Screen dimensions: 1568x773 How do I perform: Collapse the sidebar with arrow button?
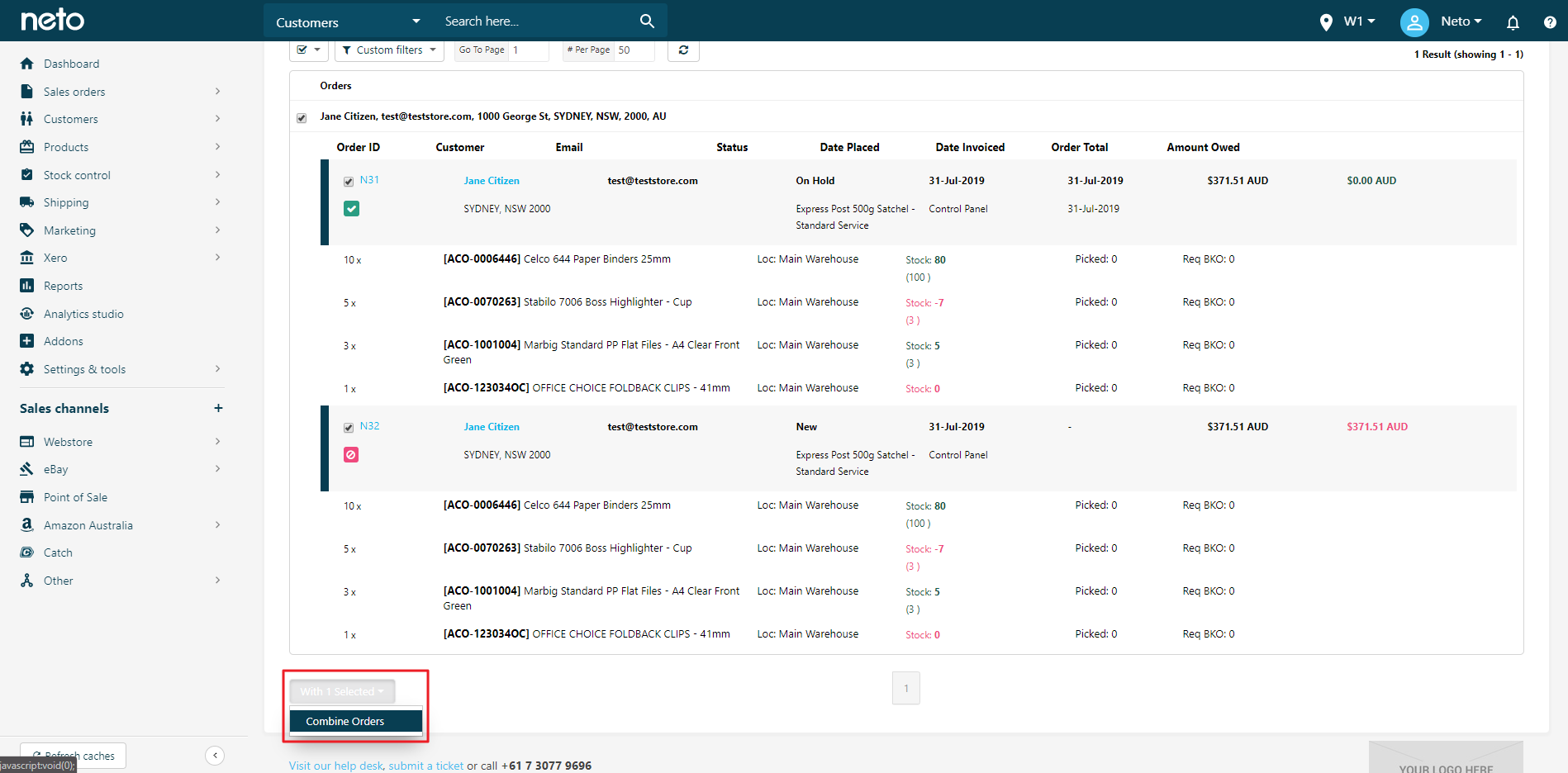click(215, 755)
